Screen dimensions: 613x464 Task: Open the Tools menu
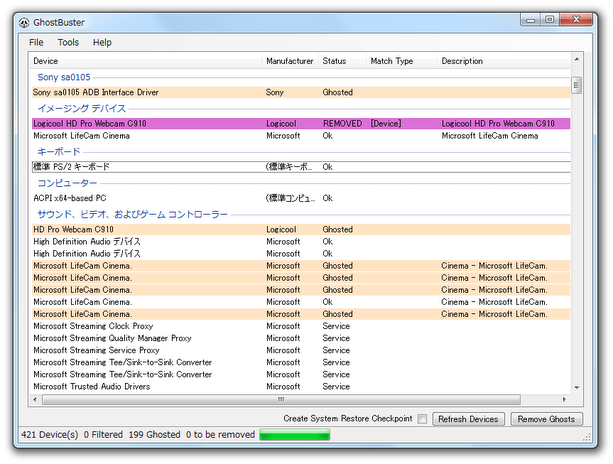coord(68,42)
